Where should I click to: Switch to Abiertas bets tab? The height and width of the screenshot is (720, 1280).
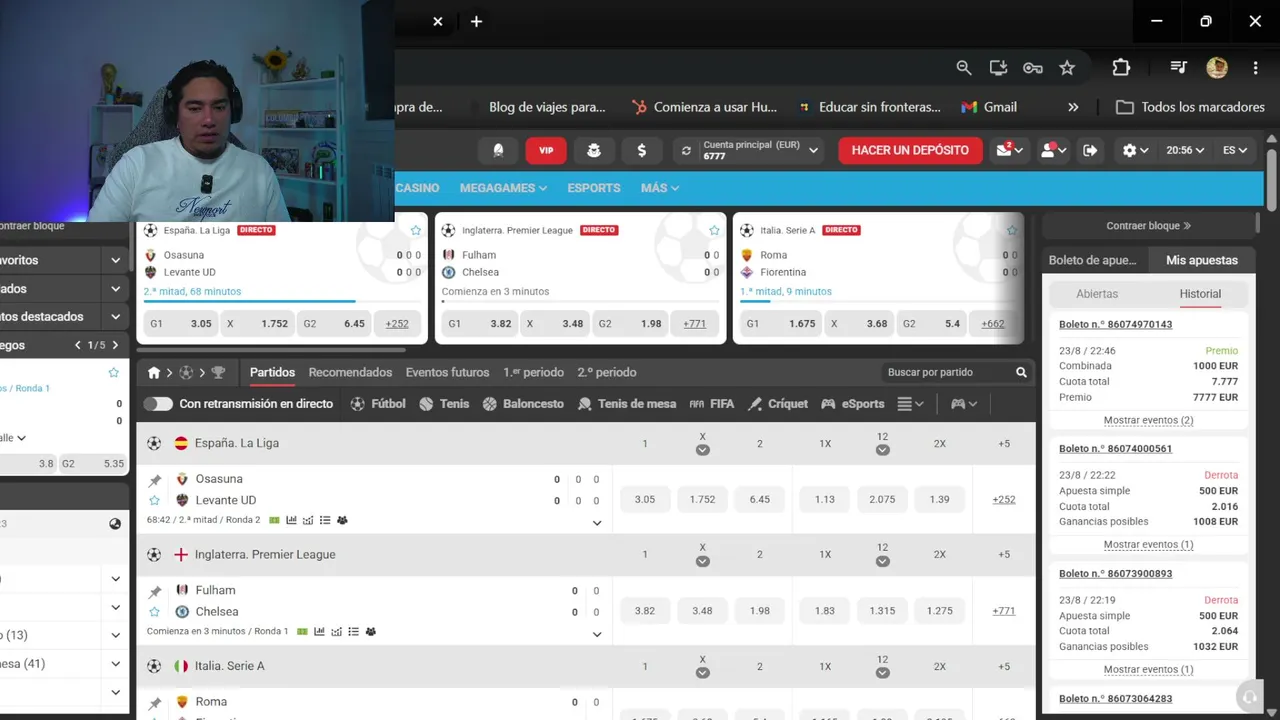click(1097, 294)
